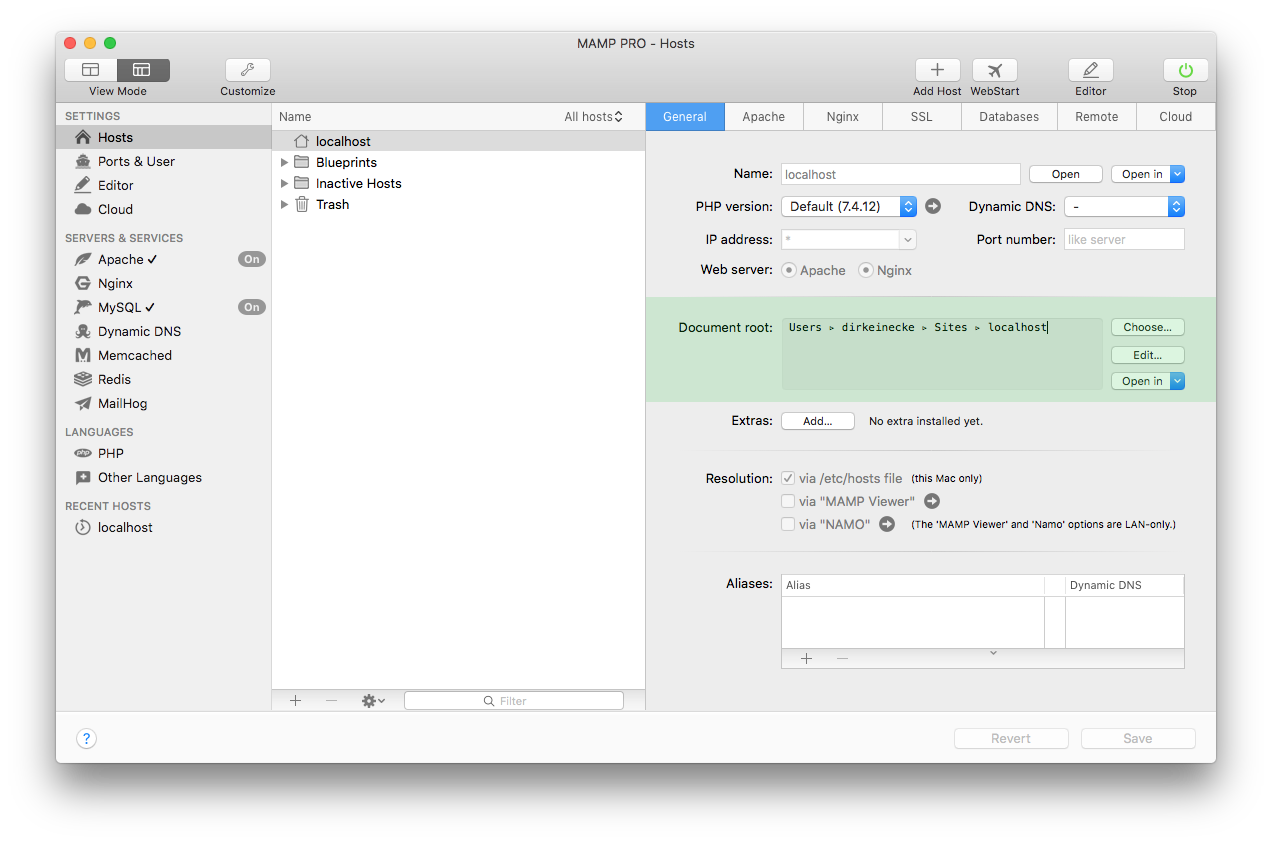The image size is (1272, 843).
Task: Save the host configuration changes
Action: pyautogui.click(x=1137, y=738)
